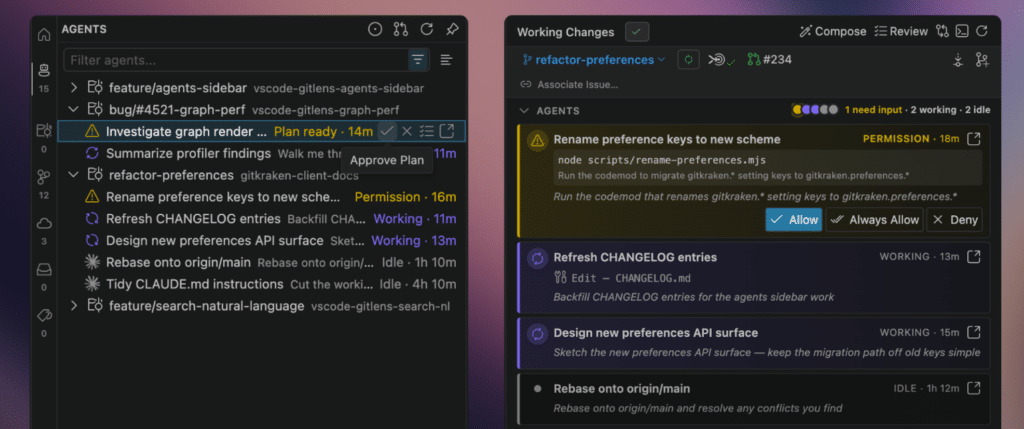
Task: Open the Rebase onto origin/main card externally
Action: tap(973, 389)
